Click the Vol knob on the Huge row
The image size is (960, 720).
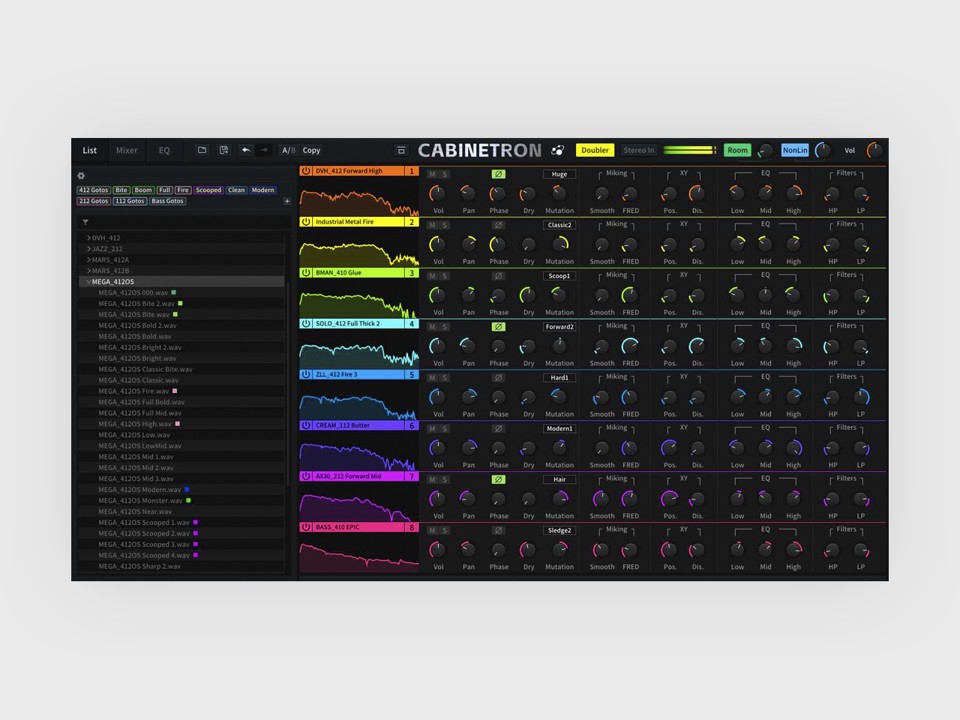(437, 193)
